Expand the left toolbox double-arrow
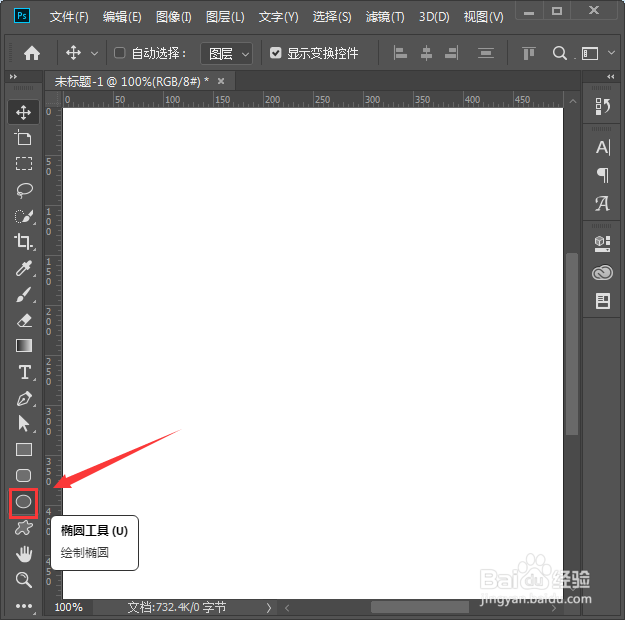 tap(13, 77)
